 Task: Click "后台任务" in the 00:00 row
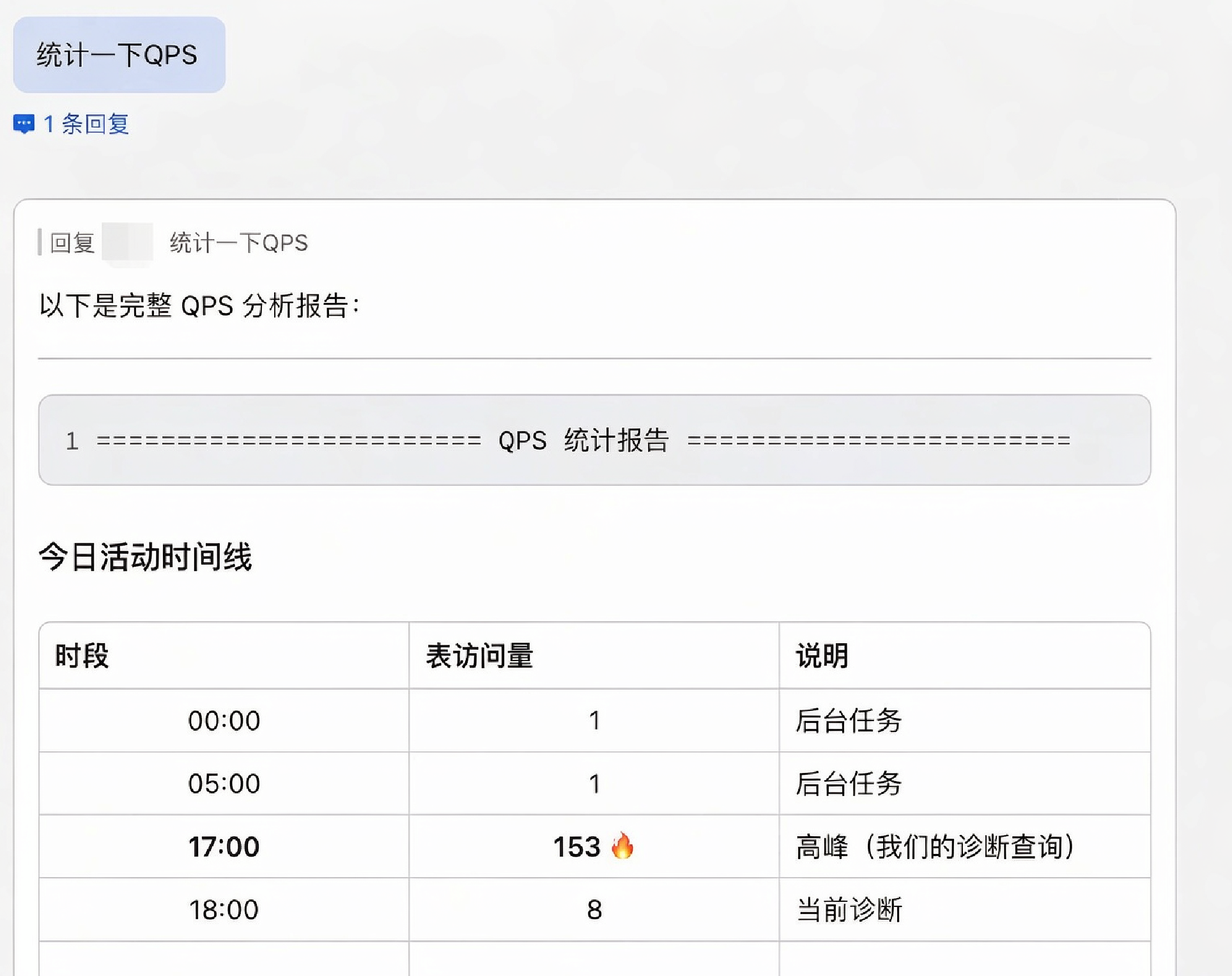(849, 721)
